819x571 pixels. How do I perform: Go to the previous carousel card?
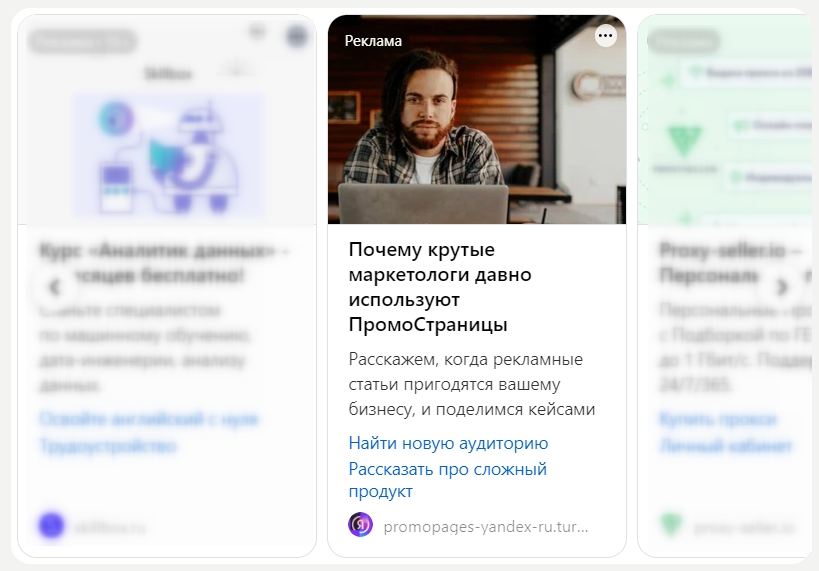[x=55, y=286]
